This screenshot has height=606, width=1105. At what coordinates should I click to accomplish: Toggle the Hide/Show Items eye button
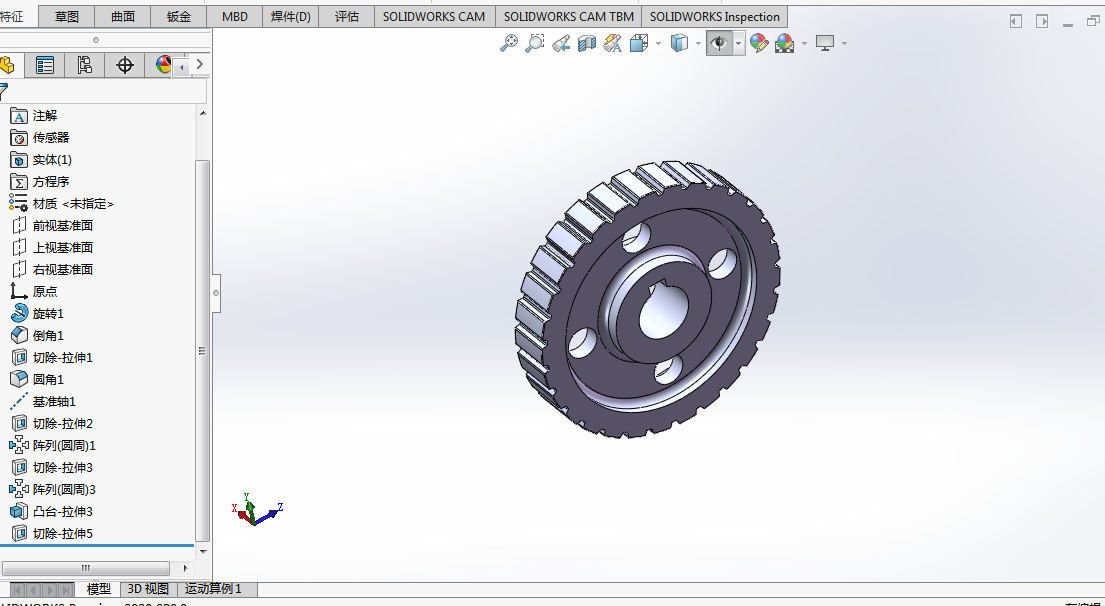[x=719, y=44]
